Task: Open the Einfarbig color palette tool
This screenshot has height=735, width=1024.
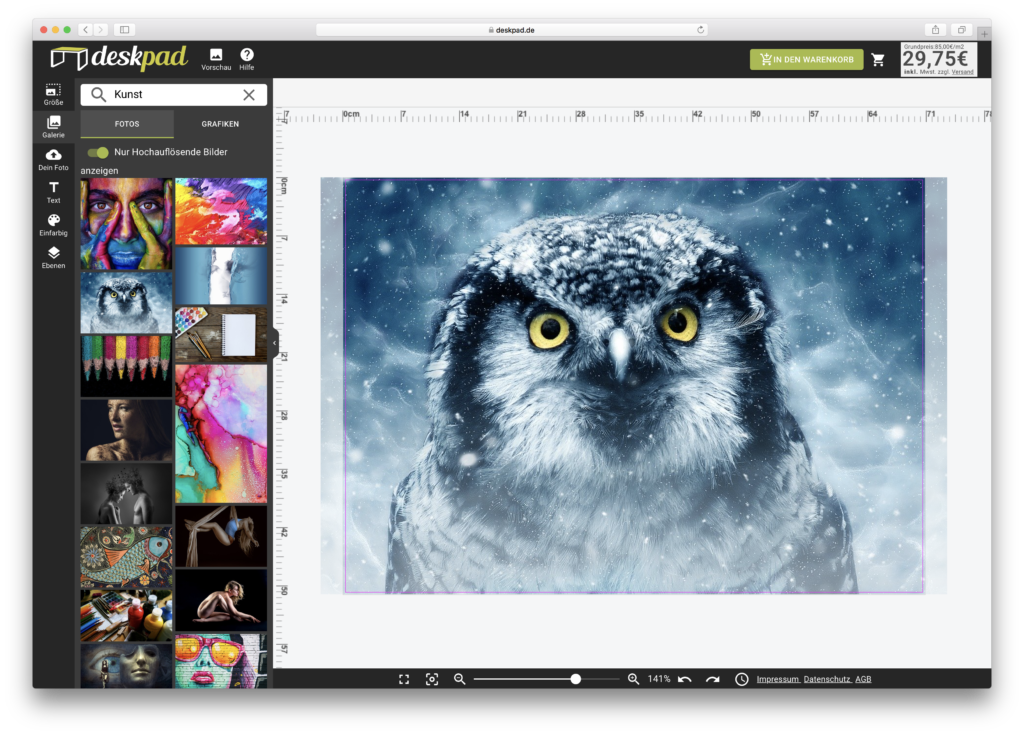Action: tap(53, 225)
